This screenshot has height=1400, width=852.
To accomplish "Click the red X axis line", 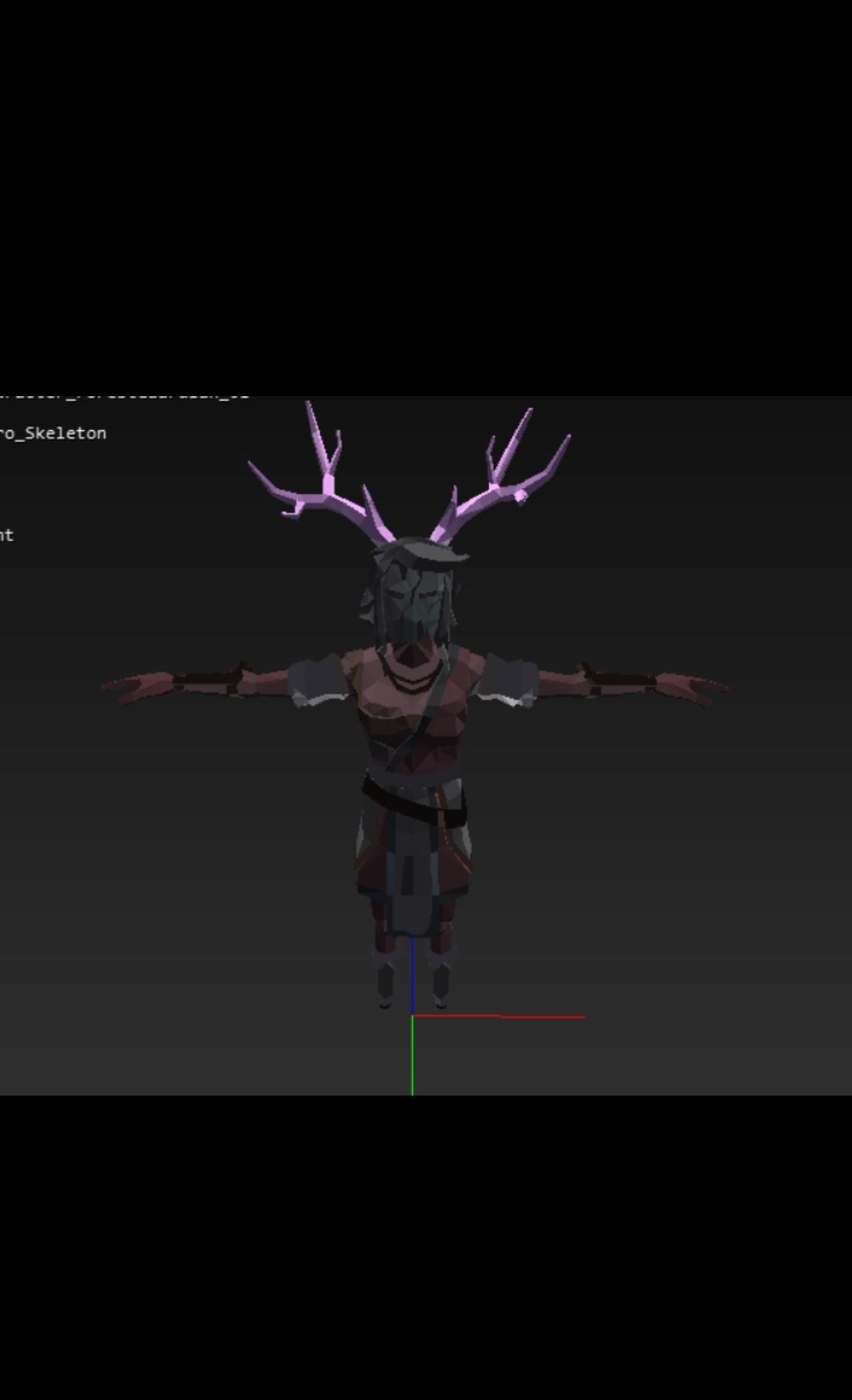I will coord(499,1016).
